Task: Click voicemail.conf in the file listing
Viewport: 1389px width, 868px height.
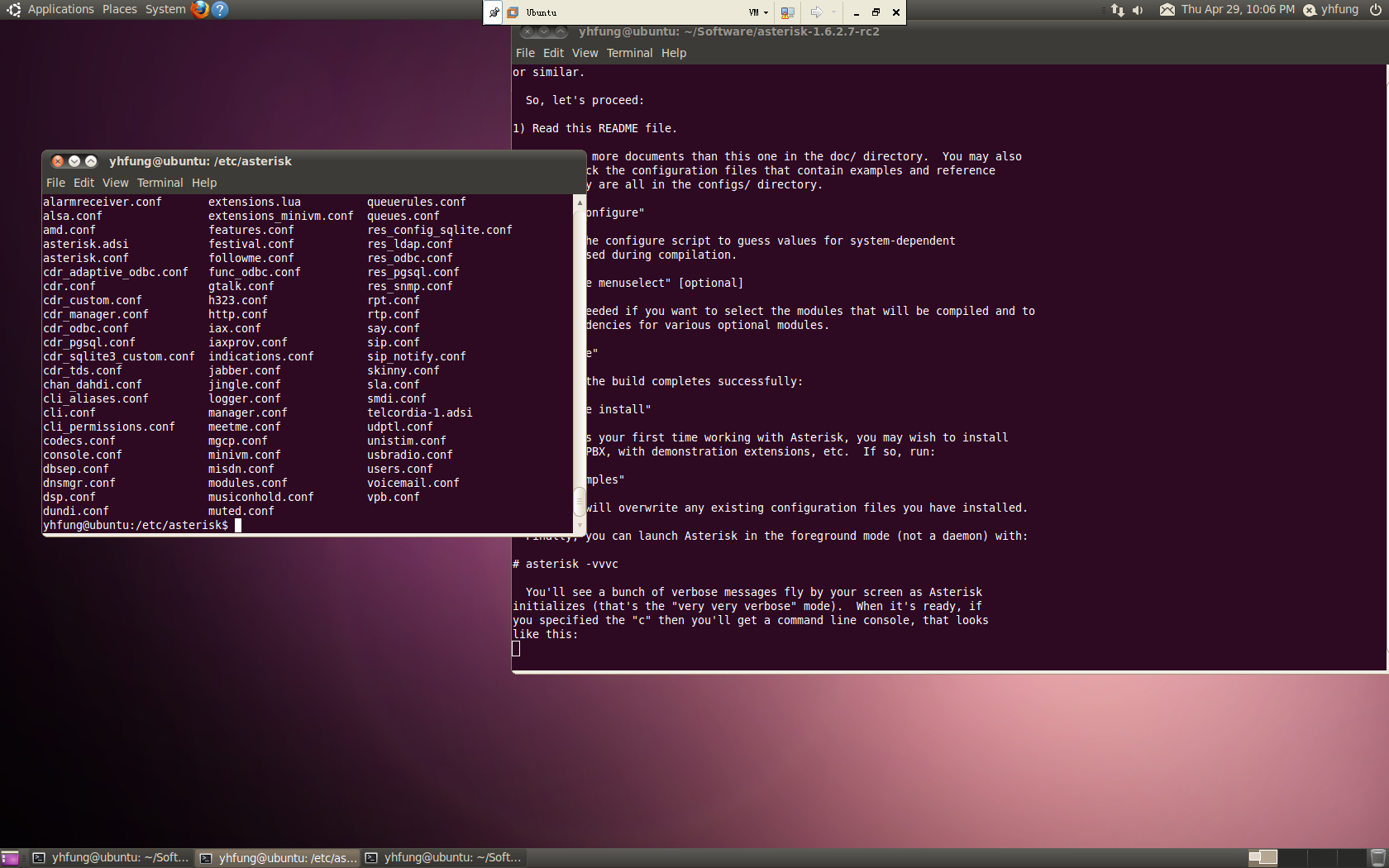Action: pyautogui.click(x=413, y=483)
